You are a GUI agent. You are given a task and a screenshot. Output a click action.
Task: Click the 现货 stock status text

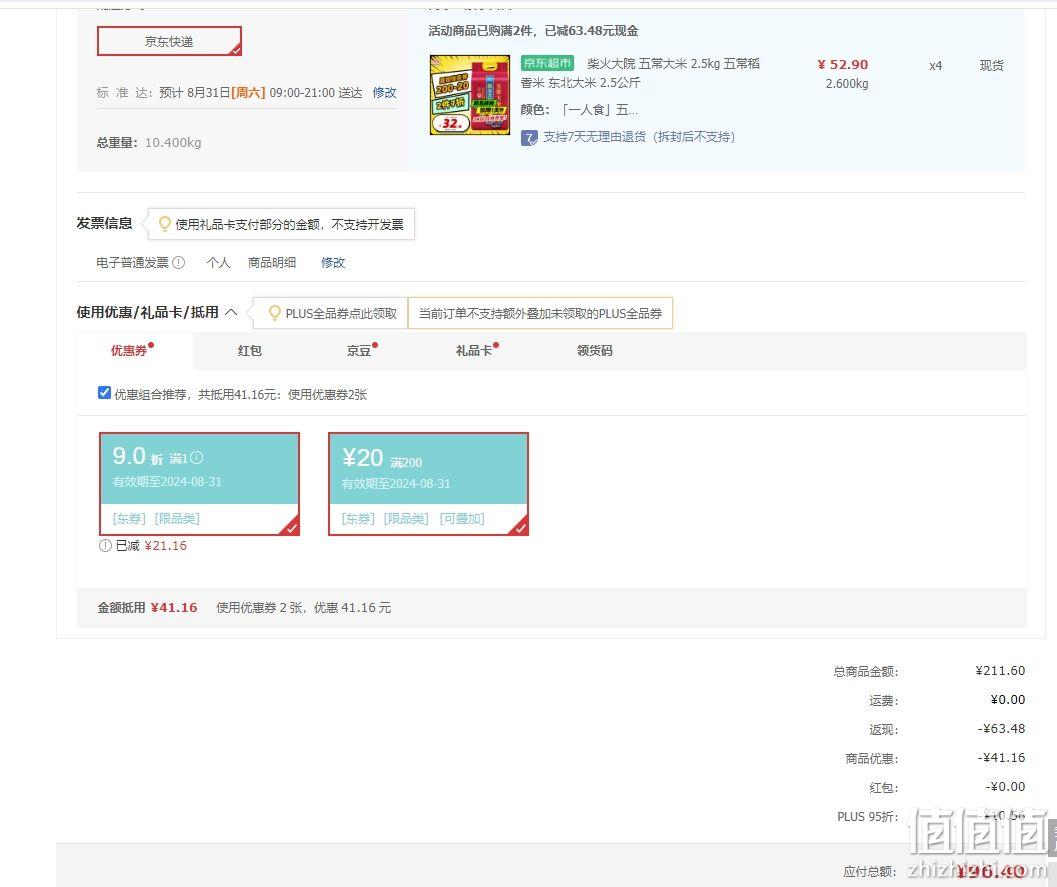(992, 65)
